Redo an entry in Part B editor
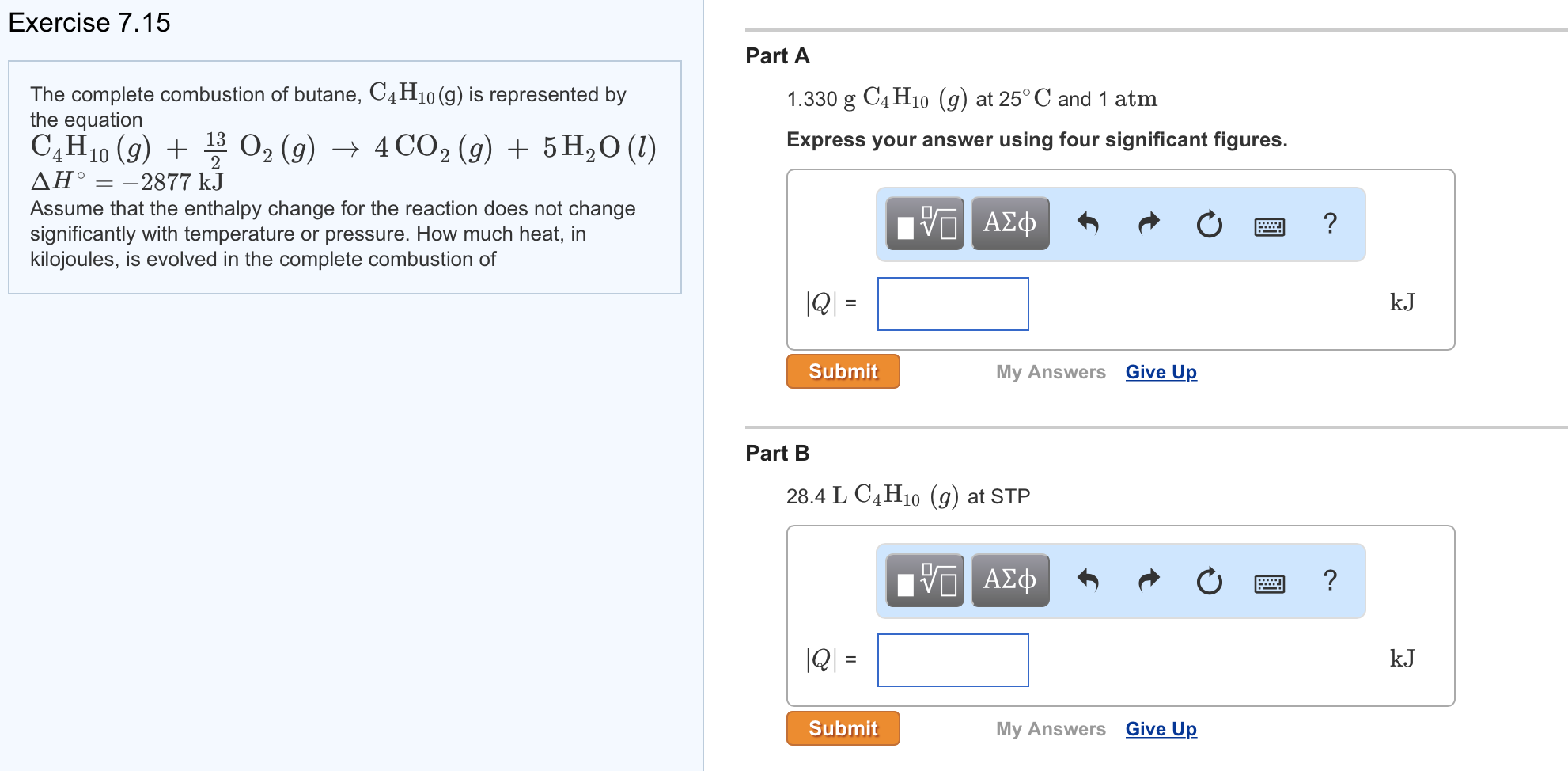The height and width of the screenshot is (771, 1568). point(1148,580)
